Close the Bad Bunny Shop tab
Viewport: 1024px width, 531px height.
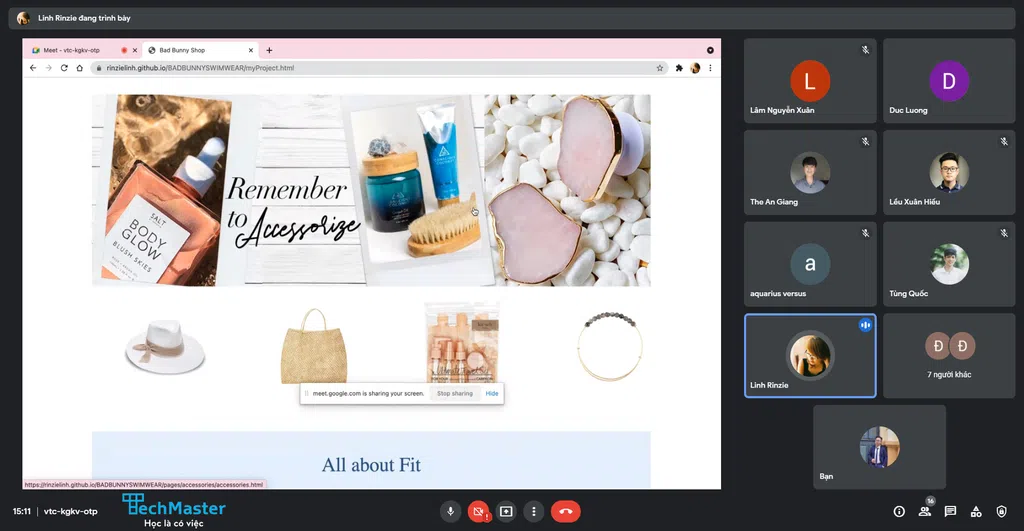click(x=250, y=50)
